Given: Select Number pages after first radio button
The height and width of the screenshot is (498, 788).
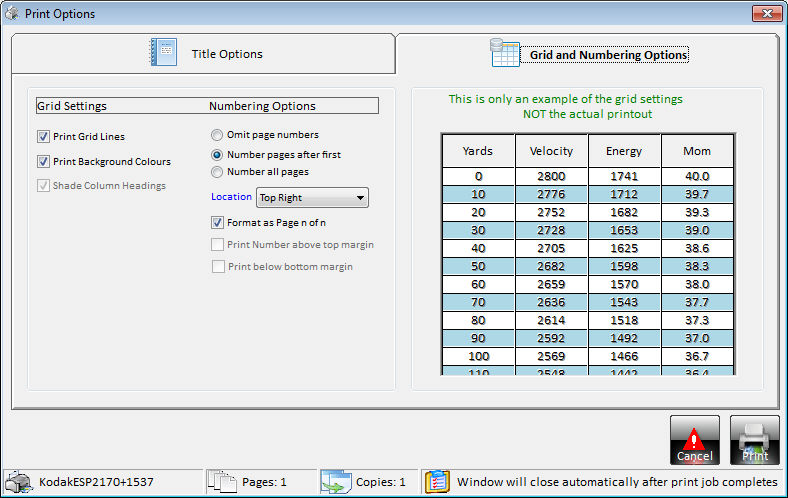Looking at the screenshot, I should 217,155.
